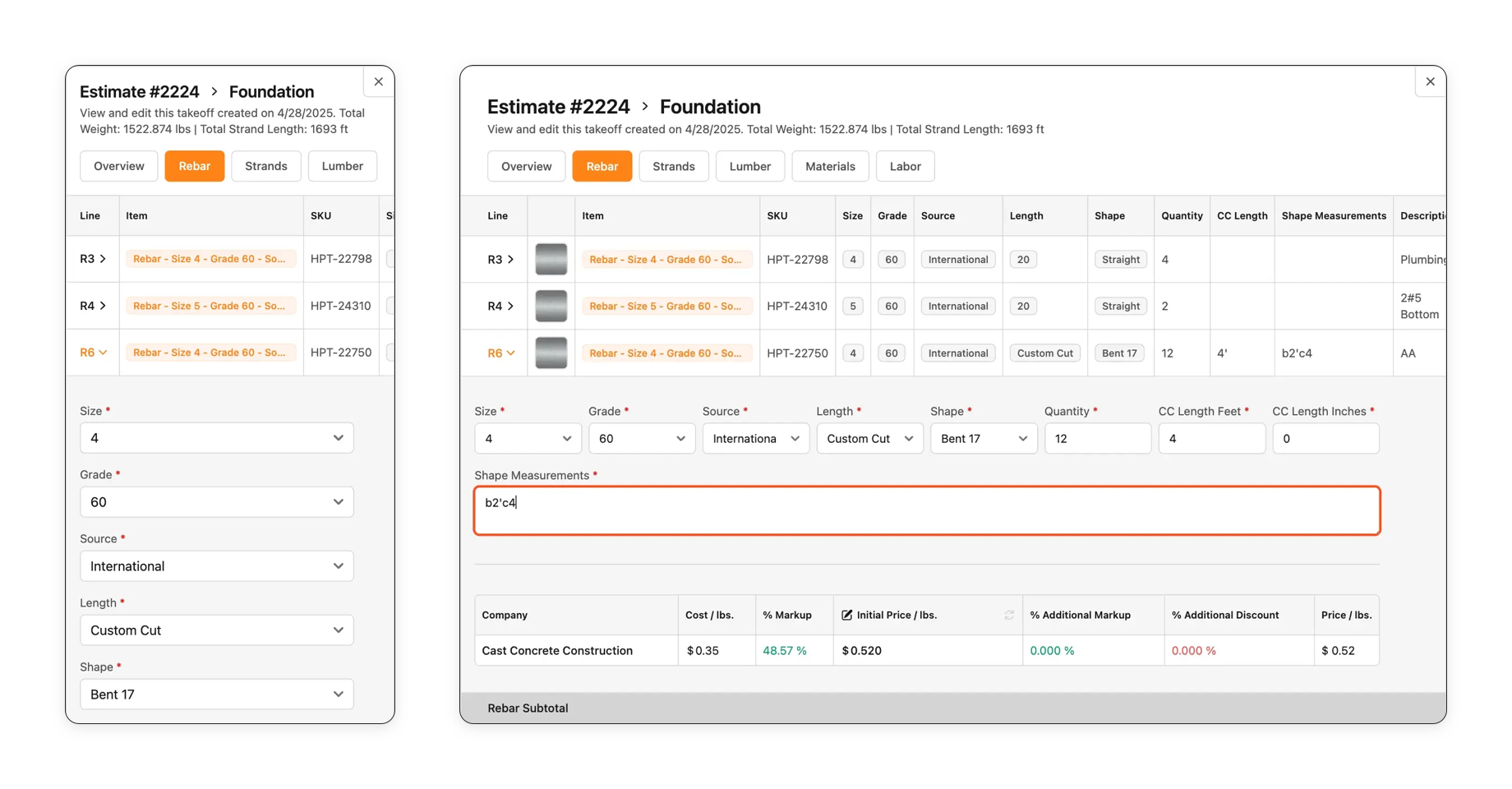Click the refresh icon in Initial Price column
Viewport: 1512px width, 789px height.
[1009, 615]
